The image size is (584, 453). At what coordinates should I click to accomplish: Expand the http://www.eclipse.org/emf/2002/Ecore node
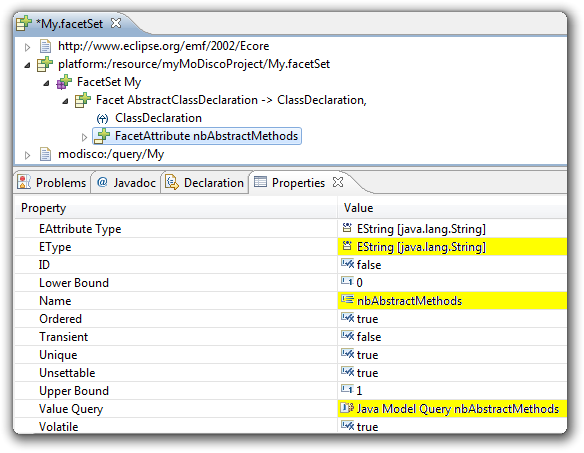[x=27, y=47]
